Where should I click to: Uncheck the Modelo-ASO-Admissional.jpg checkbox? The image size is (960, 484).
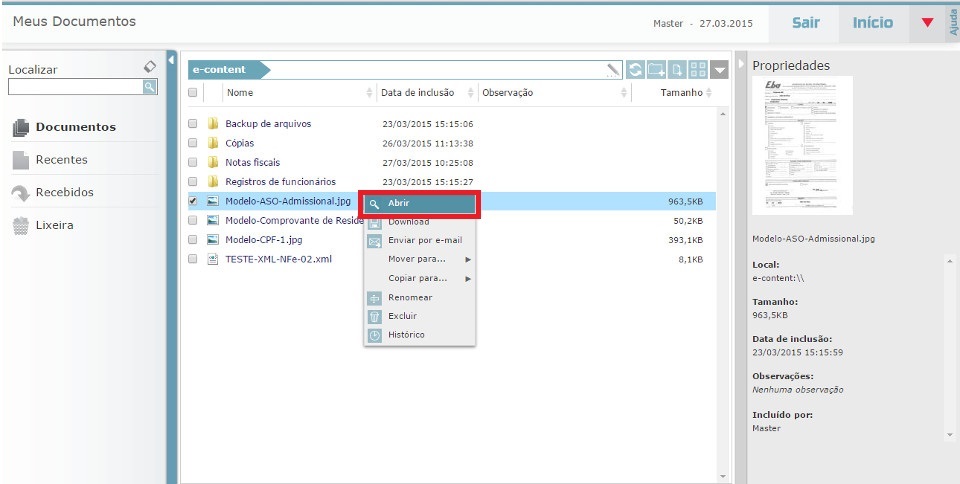pyautogui.click(x=193, y=201)
